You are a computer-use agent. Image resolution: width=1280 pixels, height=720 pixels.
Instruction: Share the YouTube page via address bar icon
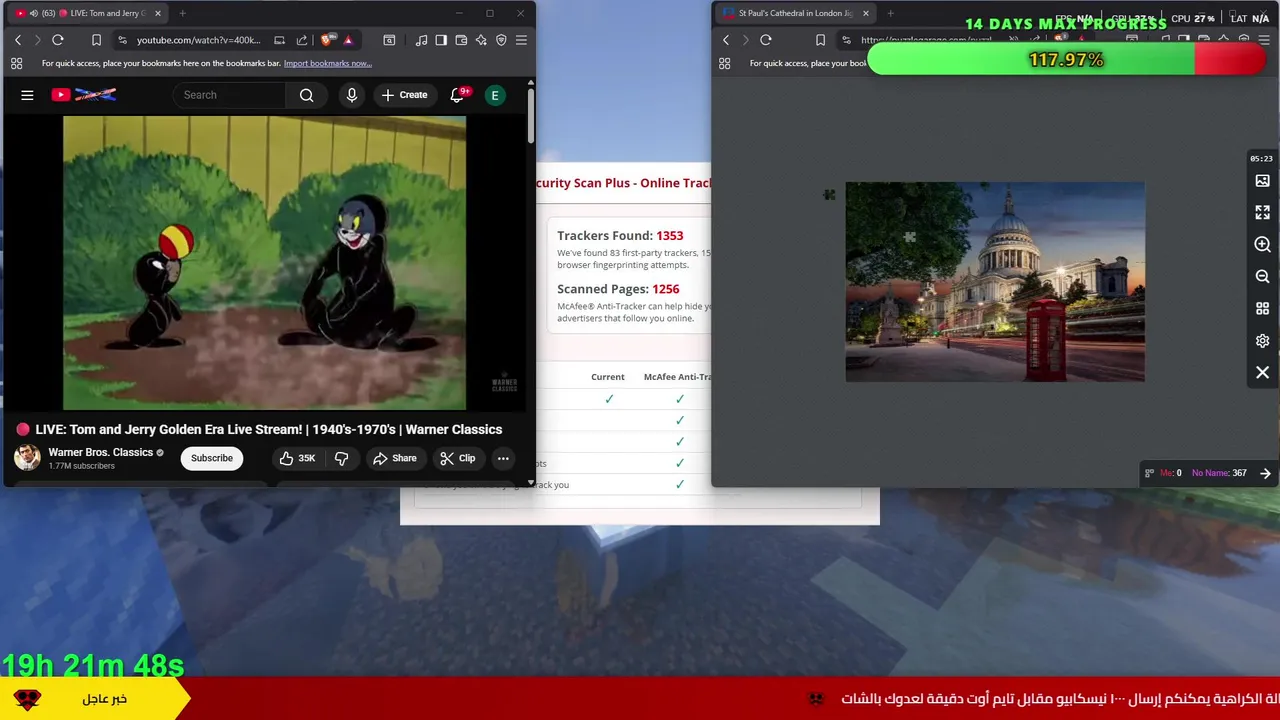click(x=302, y=40)
